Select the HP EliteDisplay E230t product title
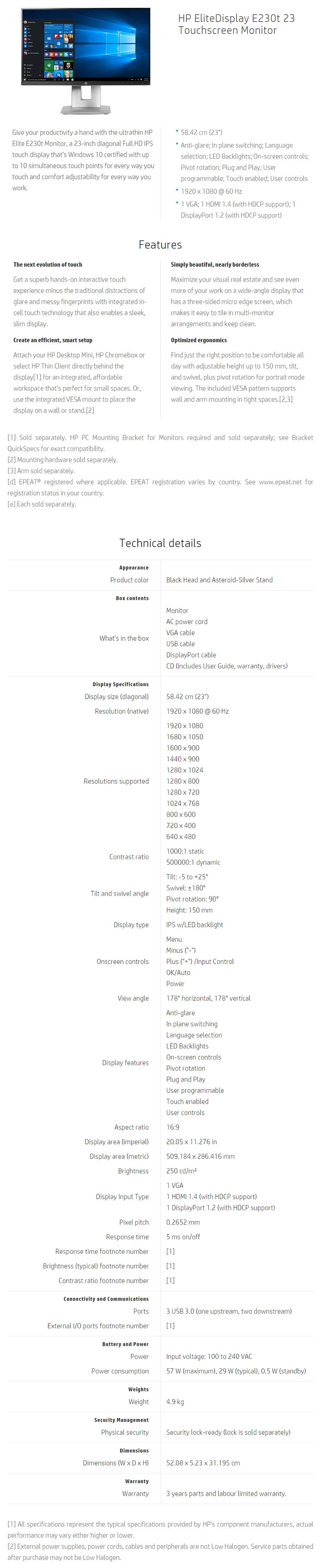This screenshot has width=321, height=1568. pyautogui.click(x=236, y=24)
